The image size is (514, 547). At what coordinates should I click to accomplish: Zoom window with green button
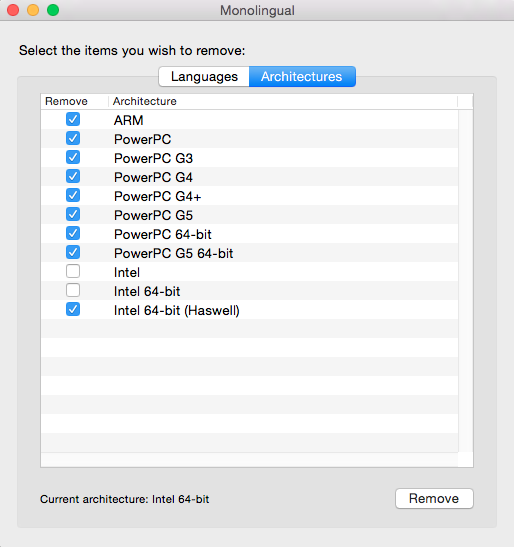click(x=53, y=10)
